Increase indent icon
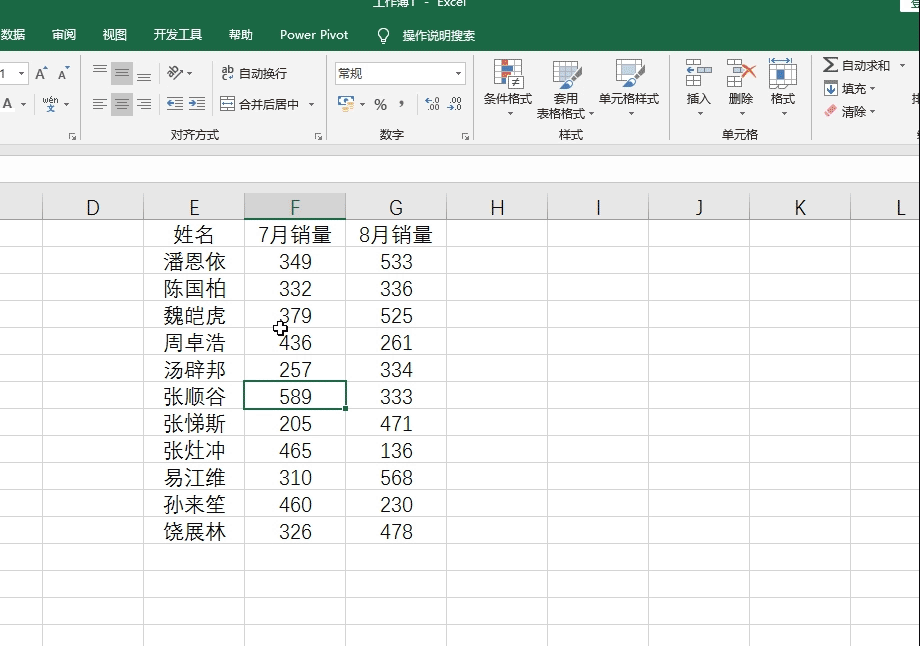This screenshot has width=920, height=646. pyautogui.click(x=197, y=104)
